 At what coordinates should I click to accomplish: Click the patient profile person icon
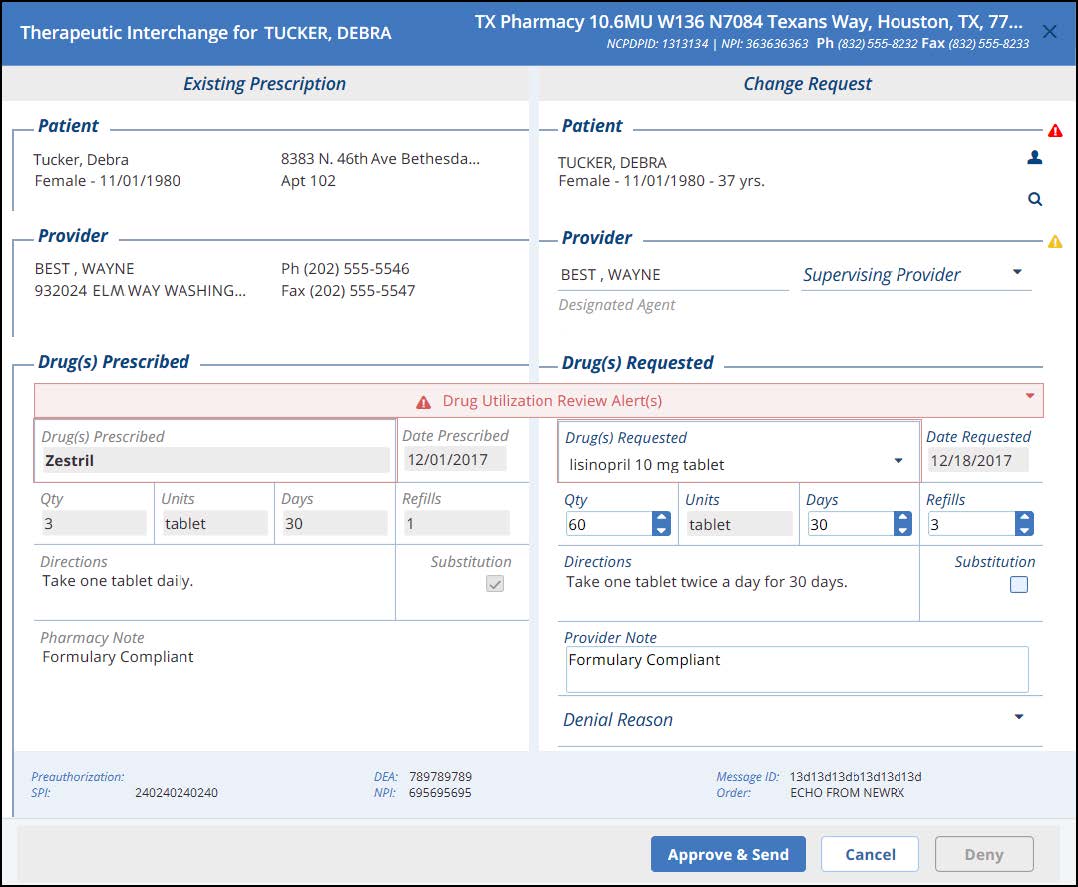tap(1035, 157)
